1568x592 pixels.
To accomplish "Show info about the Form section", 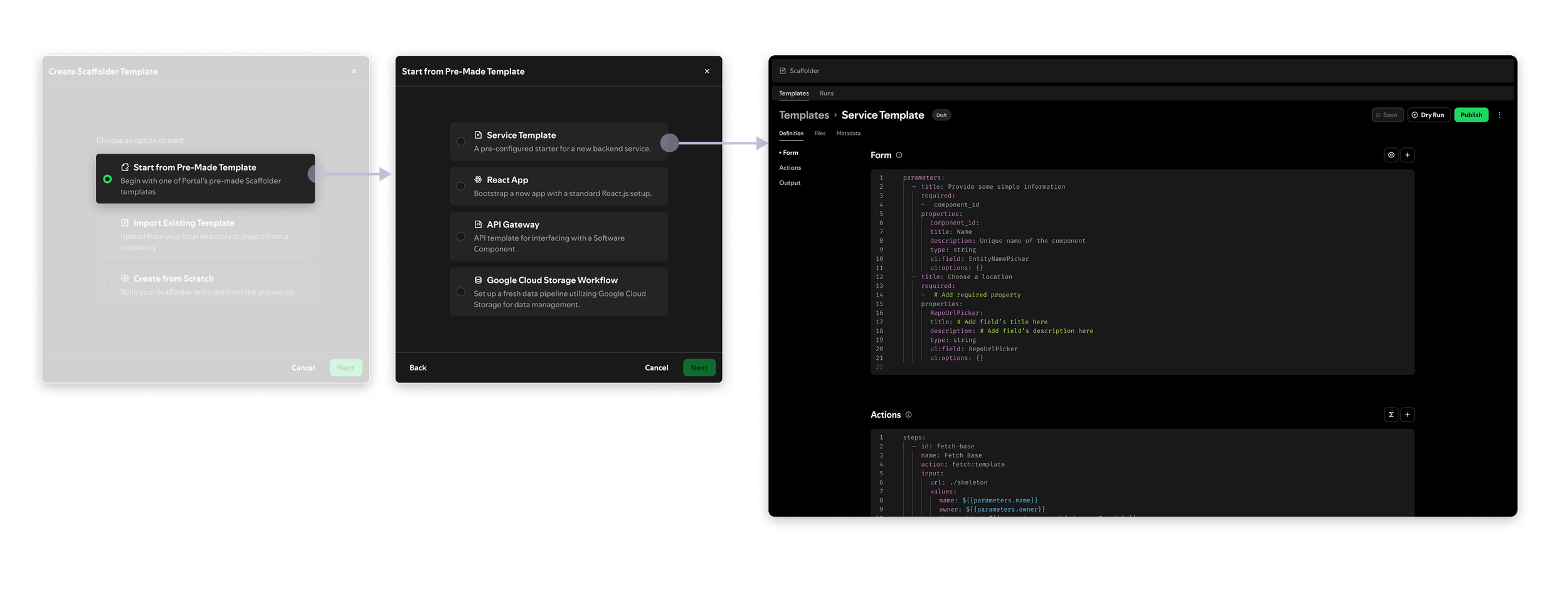I will point(899,156).
